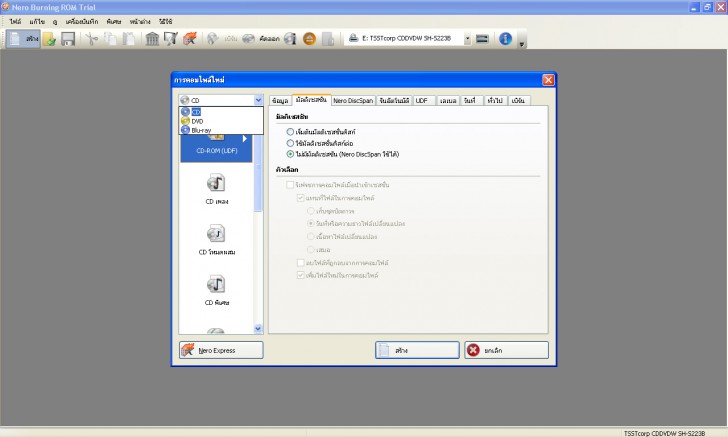Switch to the Info (ข้อมูล) tab
This screenshot has width=728, height=437.
point(280,100)
